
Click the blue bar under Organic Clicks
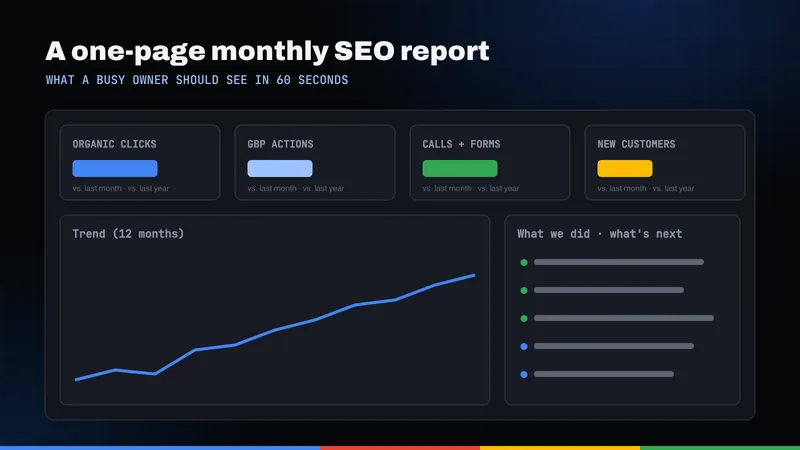pyautogui.click(x=115, y=168)
